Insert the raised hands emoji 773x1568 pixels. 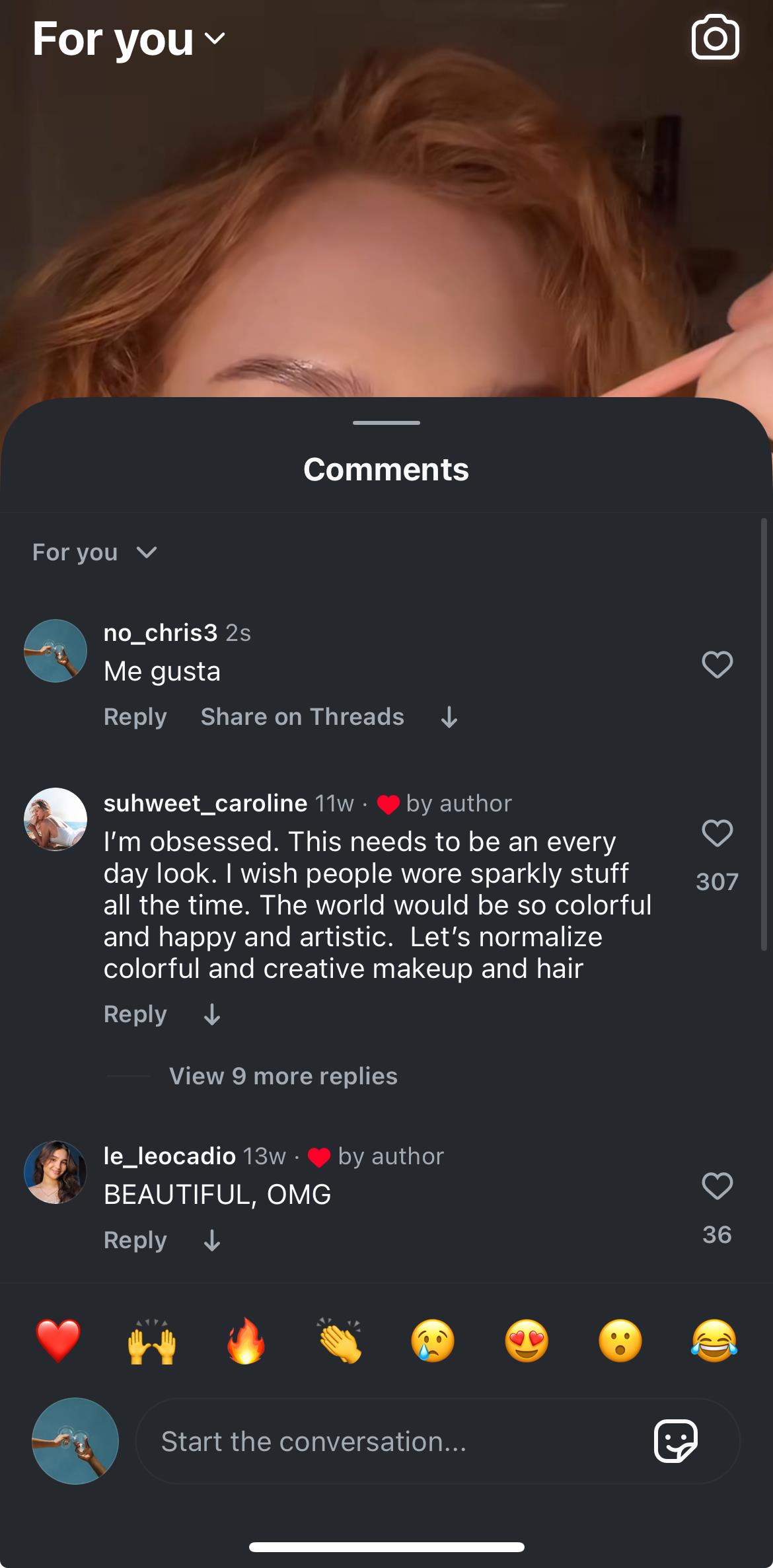coord(152,1341)
